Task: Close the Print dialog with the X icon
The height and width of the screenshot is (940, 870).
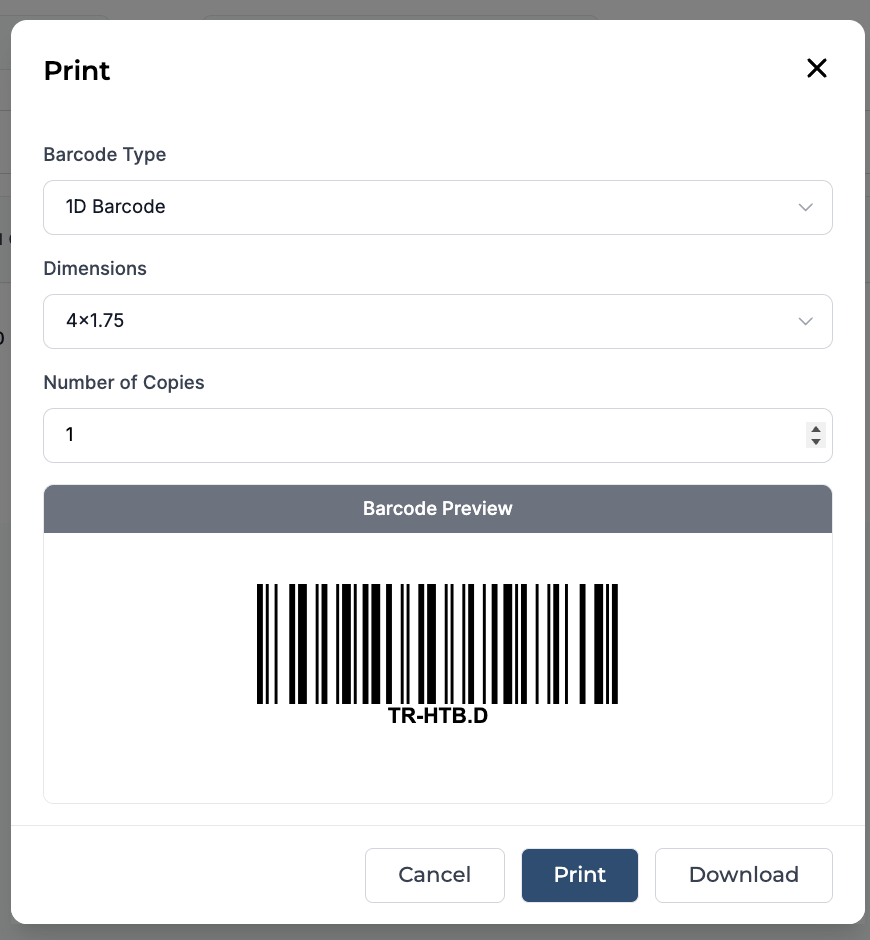Action: pos(817,68)
